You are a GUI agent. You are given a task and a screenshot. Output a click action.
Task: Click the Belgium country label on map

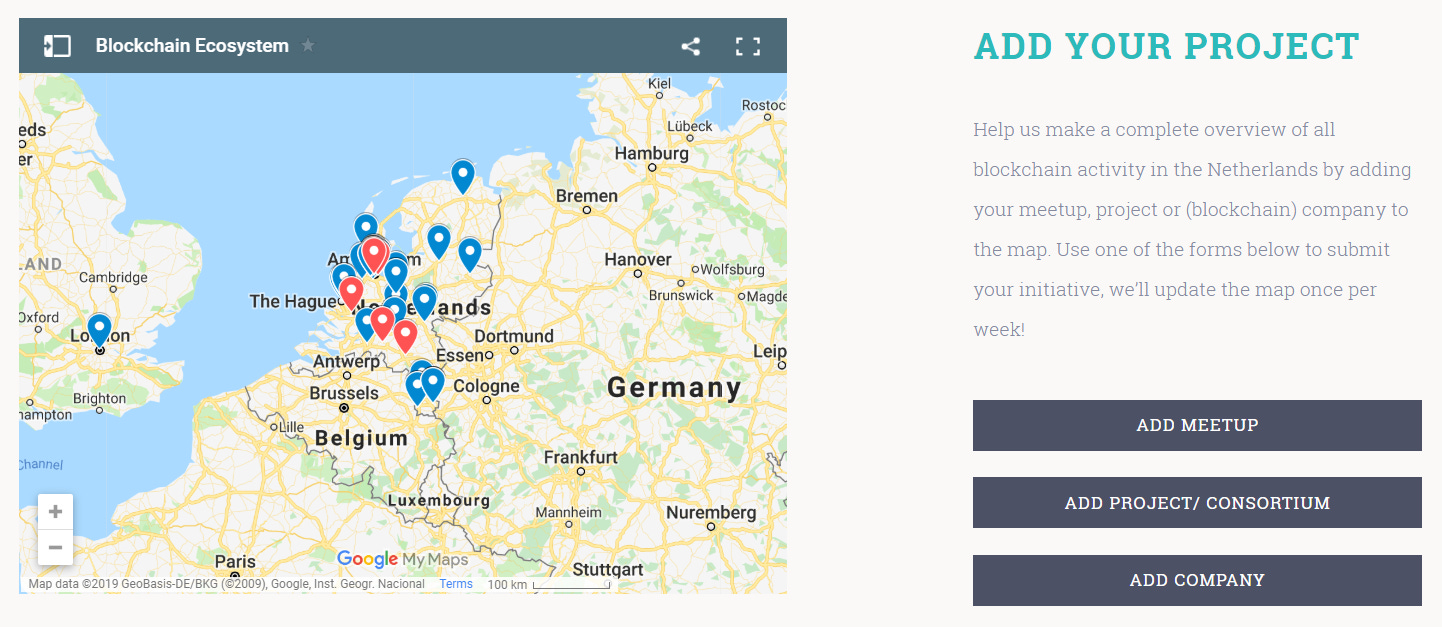pyautogui.click(x=361, y=438)
